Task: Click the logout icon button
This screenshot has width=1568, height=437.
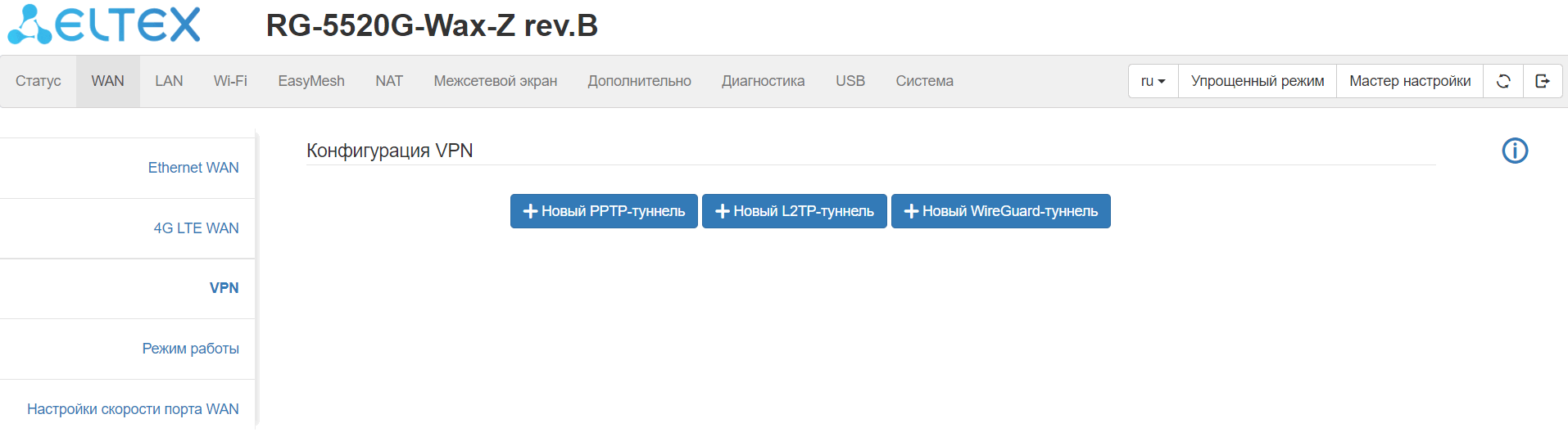Action: pyautogui.click(x=1543, y=81)
